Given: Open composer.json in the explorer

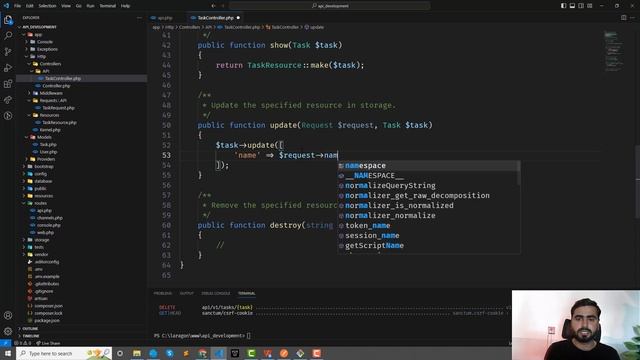Looking at the screenshot, I should (49, 306).
